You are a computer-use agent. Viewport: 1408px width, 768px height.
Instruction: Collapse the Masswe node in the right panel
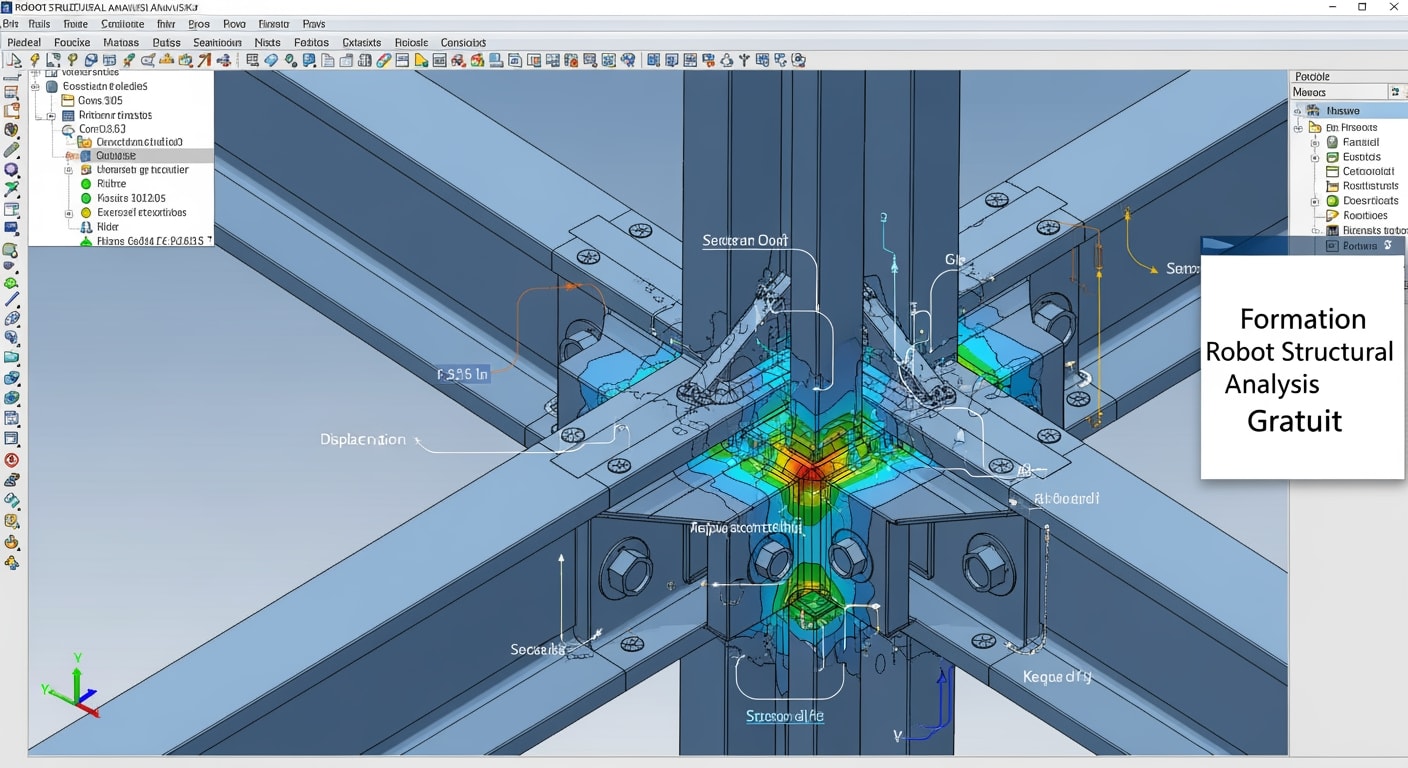pyautogui.click(x=1297, y=111)
